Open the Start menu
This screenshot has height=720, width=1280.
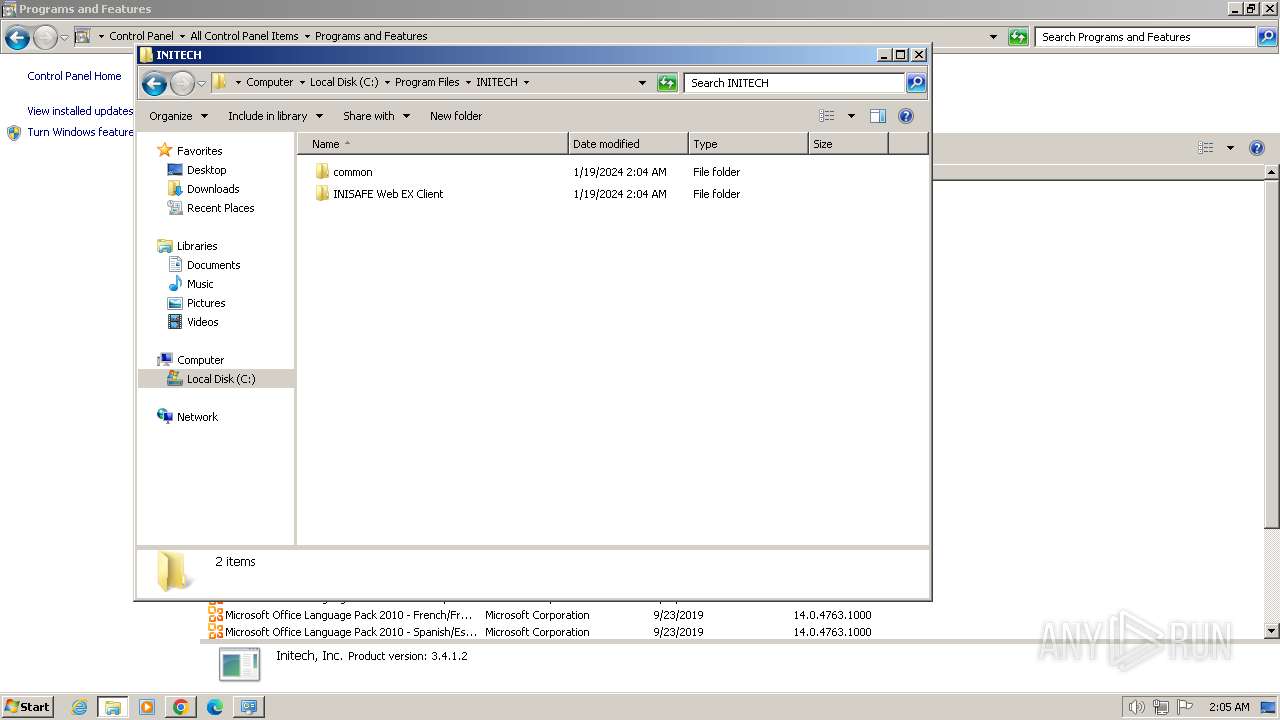[x=27, y=707]
